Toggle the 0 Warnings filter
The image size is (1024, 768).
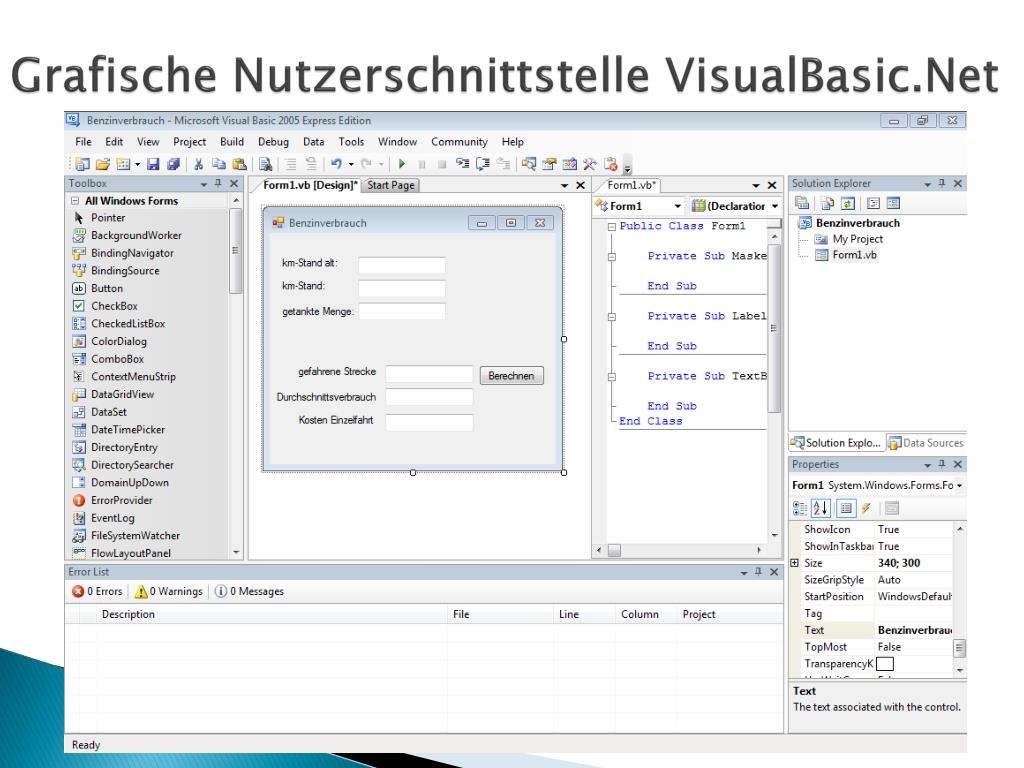[x=168, y=591]
